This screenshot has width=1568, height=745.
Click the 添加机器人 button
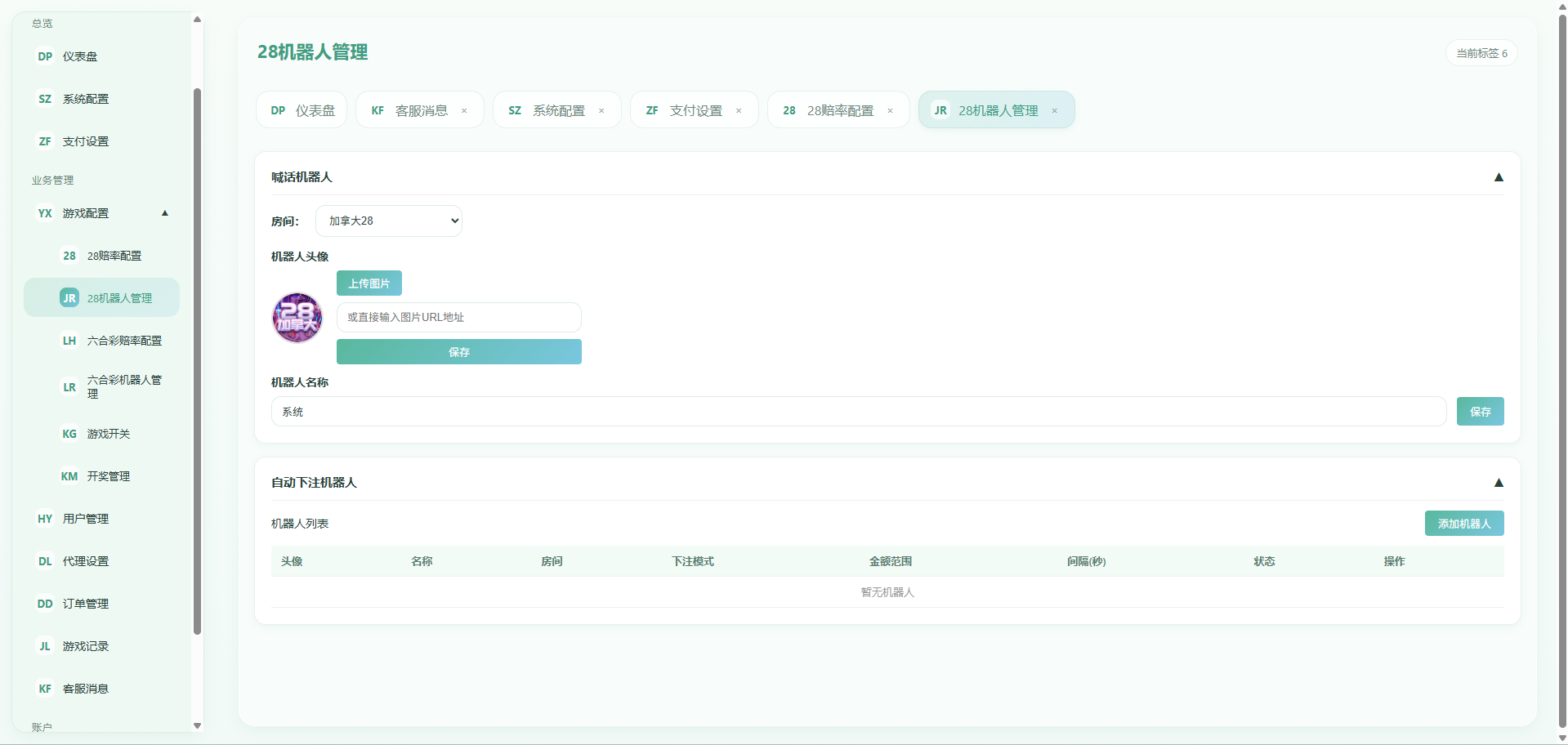[x=1464, y=524]
